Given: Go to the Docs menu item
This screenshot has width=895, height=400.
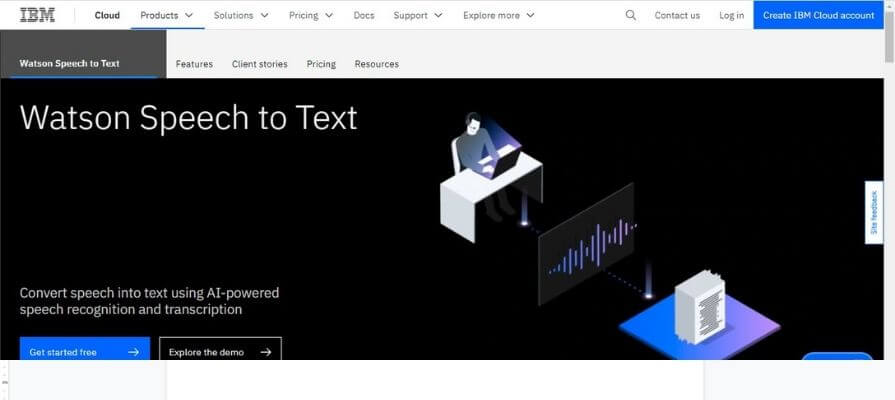Looking at the screenshot, I should point(364,15).
